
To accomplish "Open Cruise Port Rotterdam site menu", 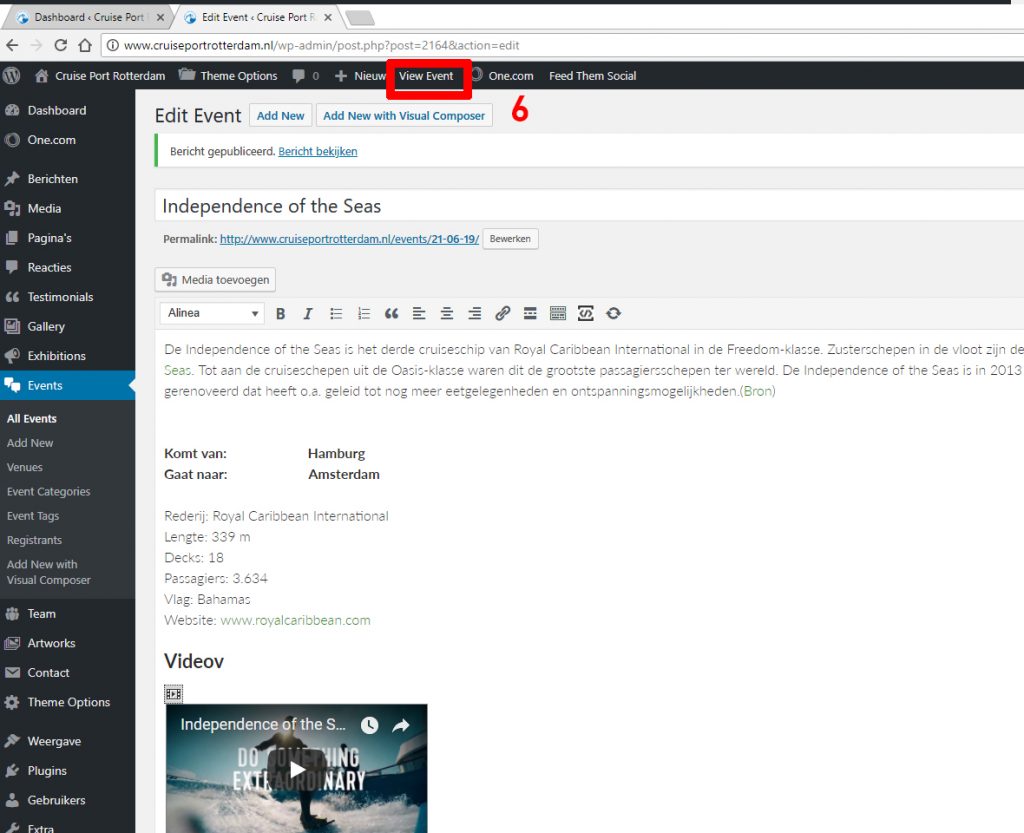I will 100,76.
